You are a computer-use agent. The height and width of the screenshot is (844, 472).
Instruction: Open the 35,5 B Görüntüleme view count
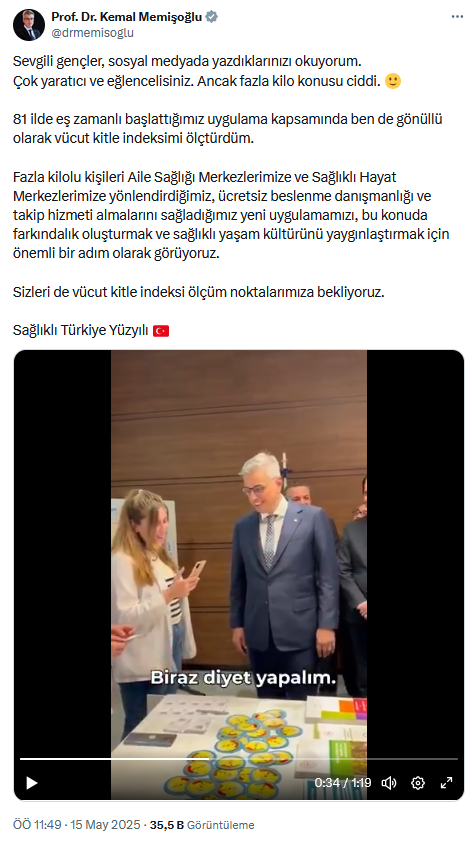(202, 825)
